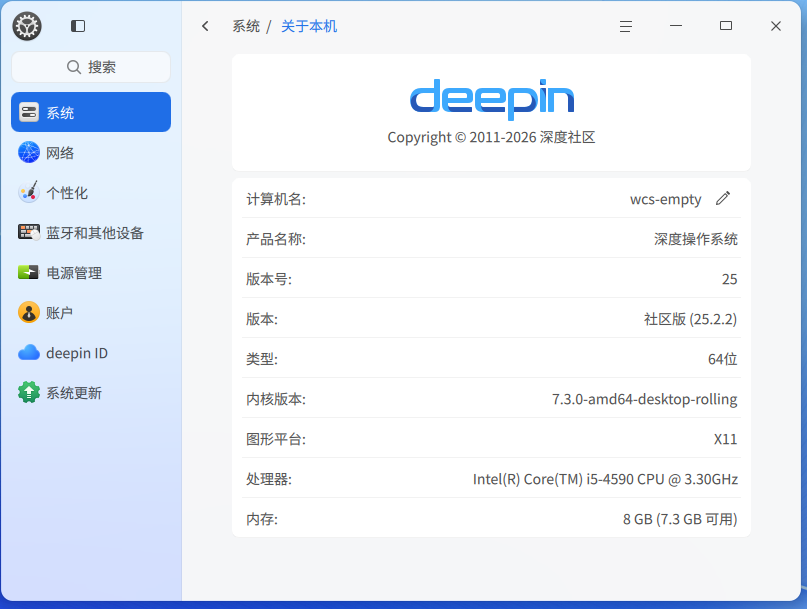Click the 系统 sidebar icon
Image resolution: width=807 pixels, height=609 pixels.
point(29,112)
